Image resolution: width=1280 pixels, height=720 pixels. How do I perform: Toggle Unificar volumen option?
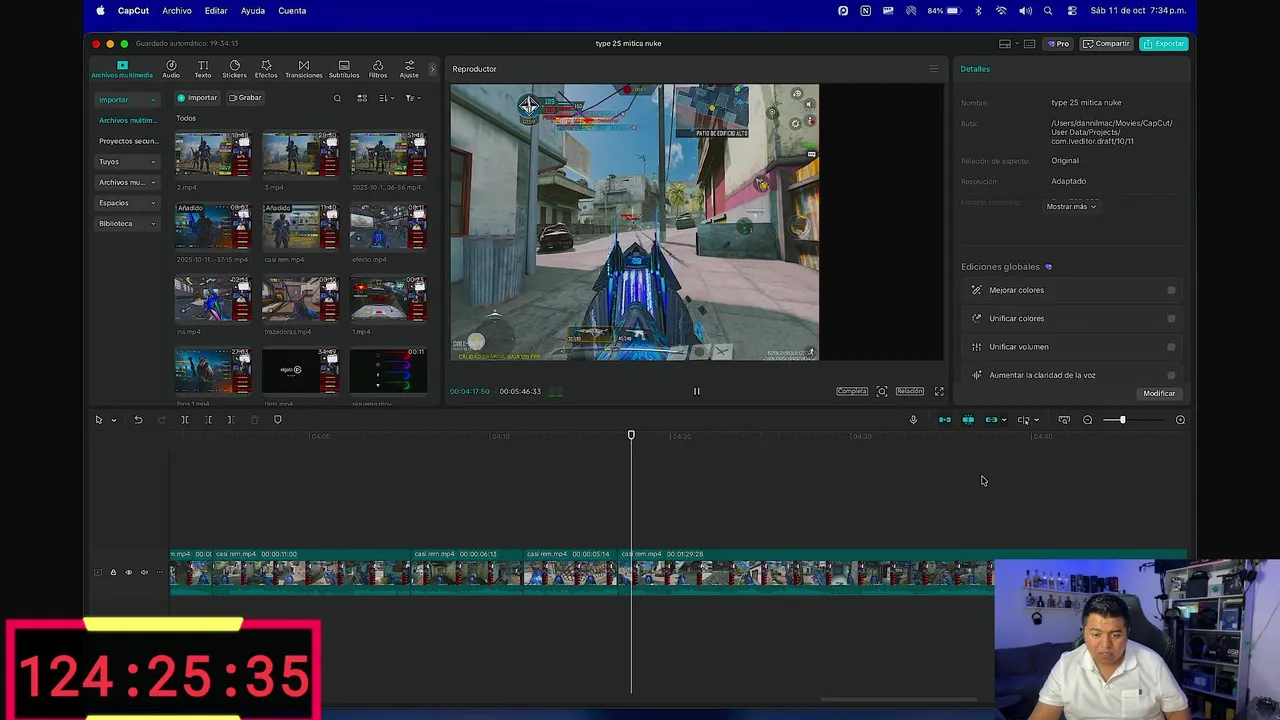1171,347
